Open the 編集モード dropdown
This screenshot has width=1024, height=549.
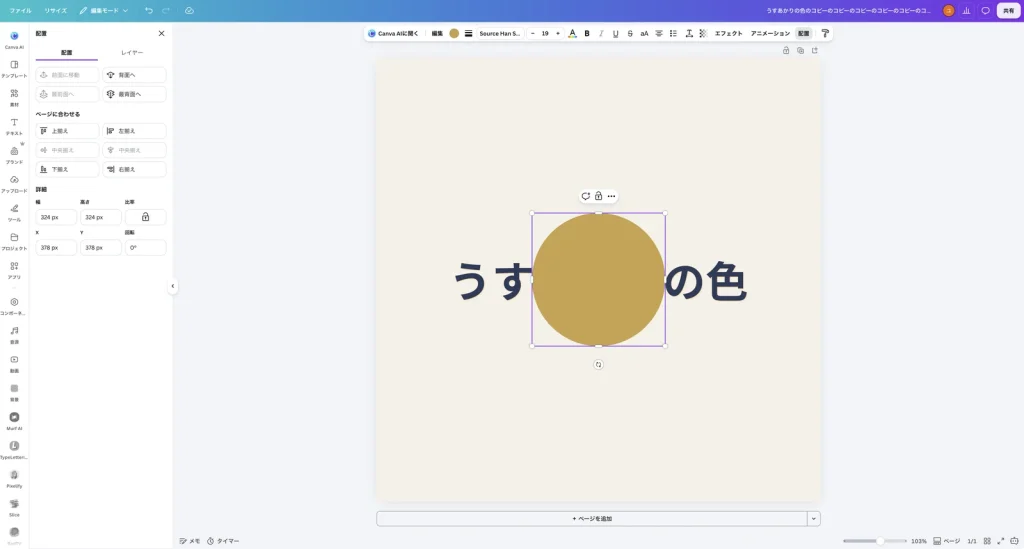(x=104, y=10)
